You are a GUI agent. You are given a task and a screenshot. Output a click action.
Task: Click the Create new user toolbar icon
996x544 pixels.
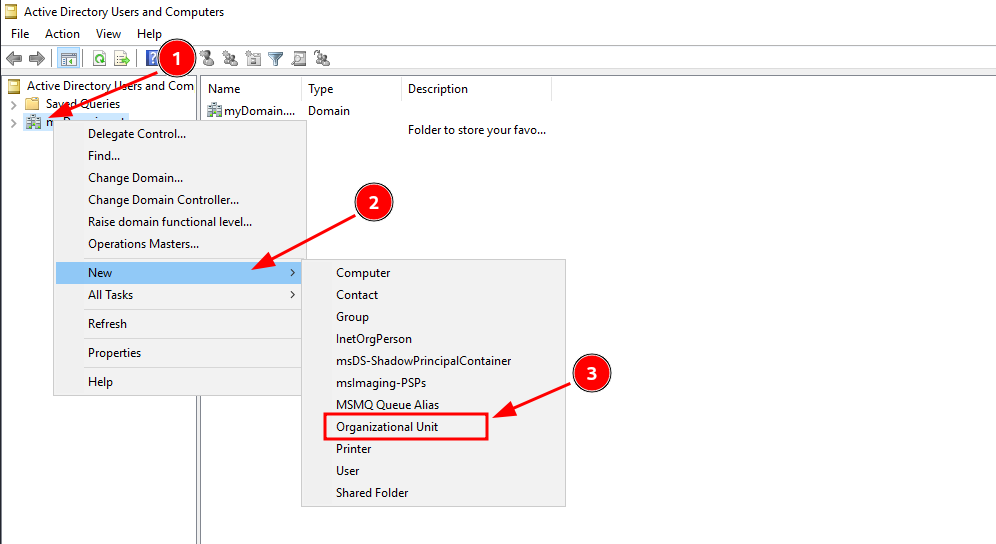pyautogui.click(x=207, y=59)
